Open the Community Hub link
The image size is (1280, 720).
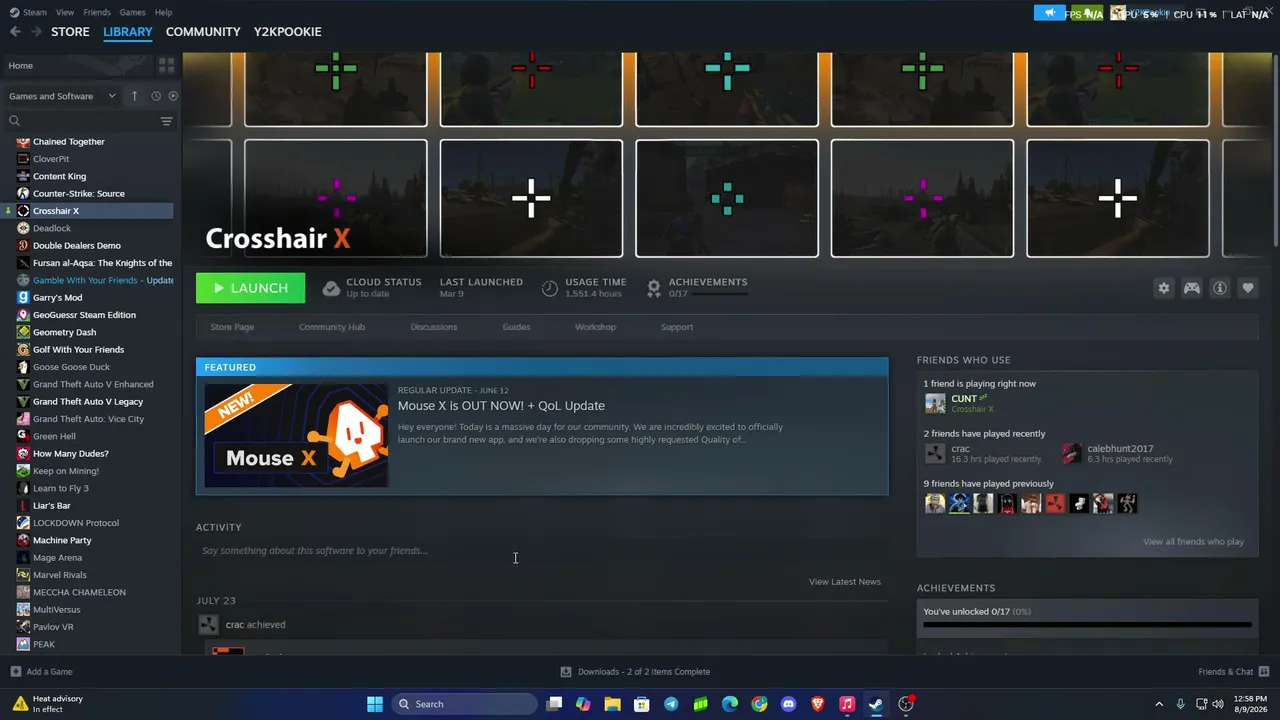(x=332, y=327)
